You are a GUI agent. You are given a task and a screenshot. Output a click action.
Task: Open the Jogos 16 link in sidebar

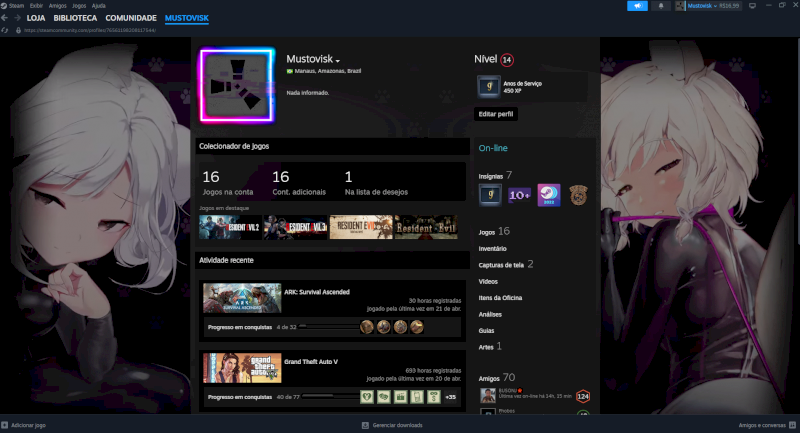494,232
